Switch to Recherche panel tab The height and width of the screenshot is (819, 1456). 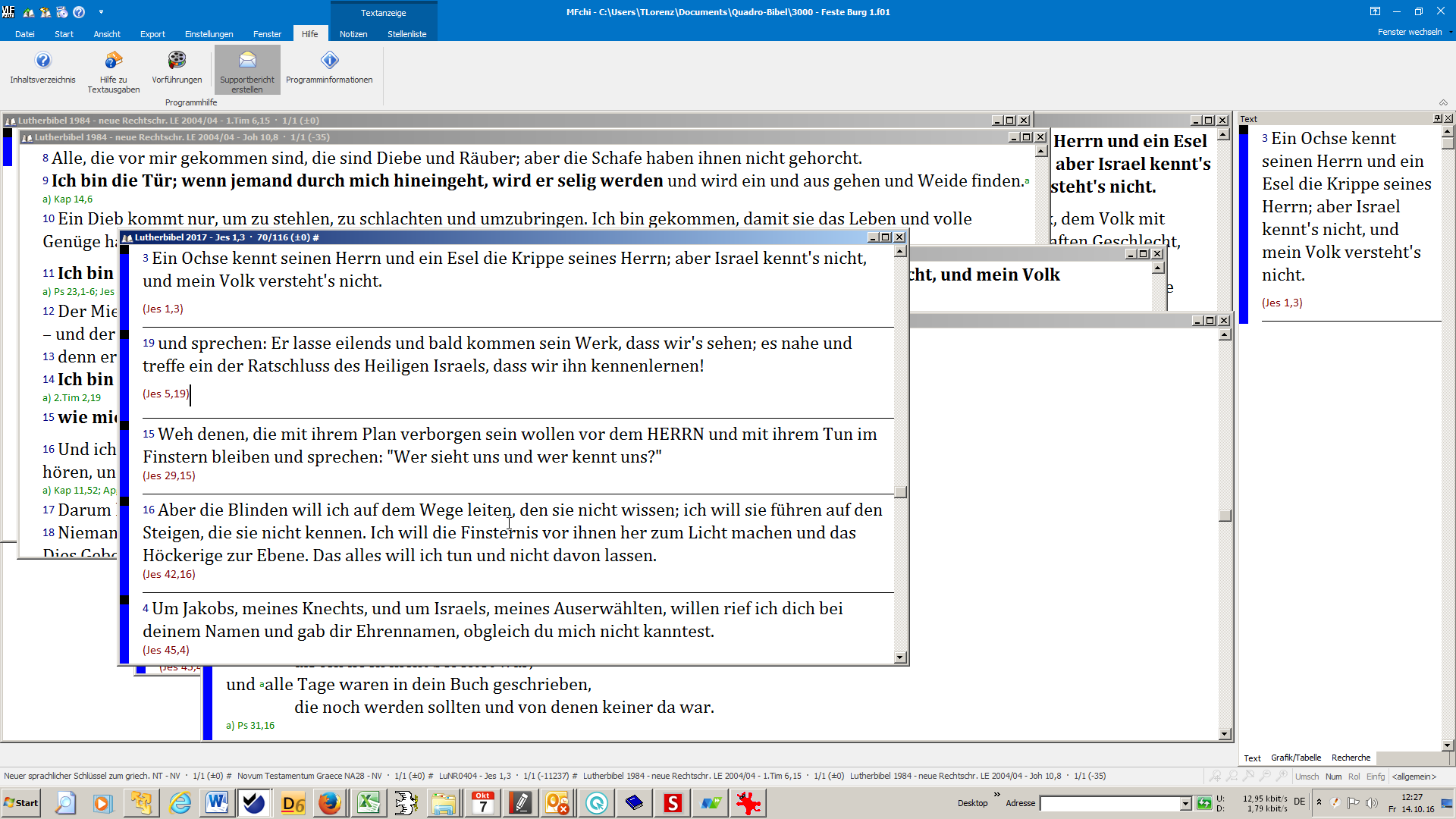(1351, 758)
